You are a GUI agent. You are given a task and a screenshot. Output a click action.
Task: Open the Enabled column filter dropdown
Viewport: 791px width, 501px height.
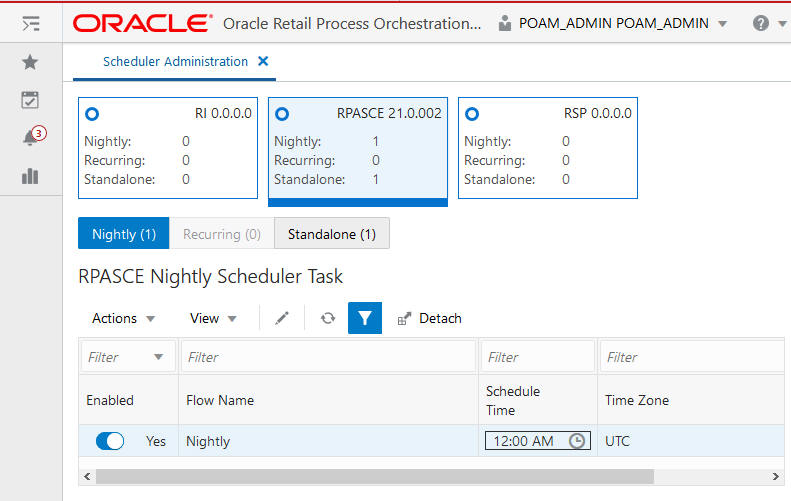pos(158,357)
